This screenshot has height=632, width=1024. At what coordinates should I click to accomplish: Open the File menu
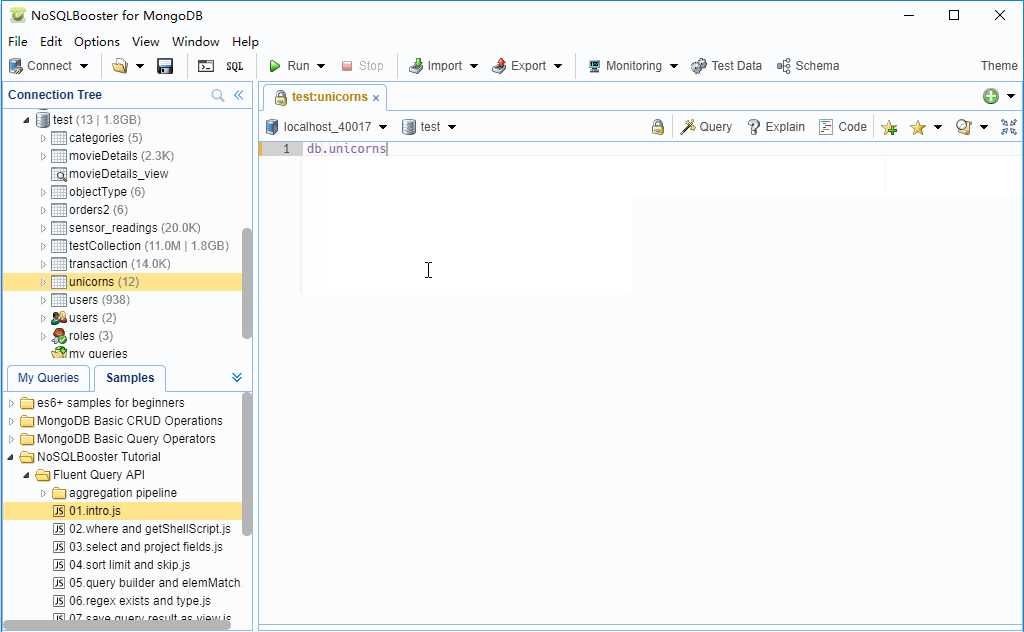pos(18,42)
